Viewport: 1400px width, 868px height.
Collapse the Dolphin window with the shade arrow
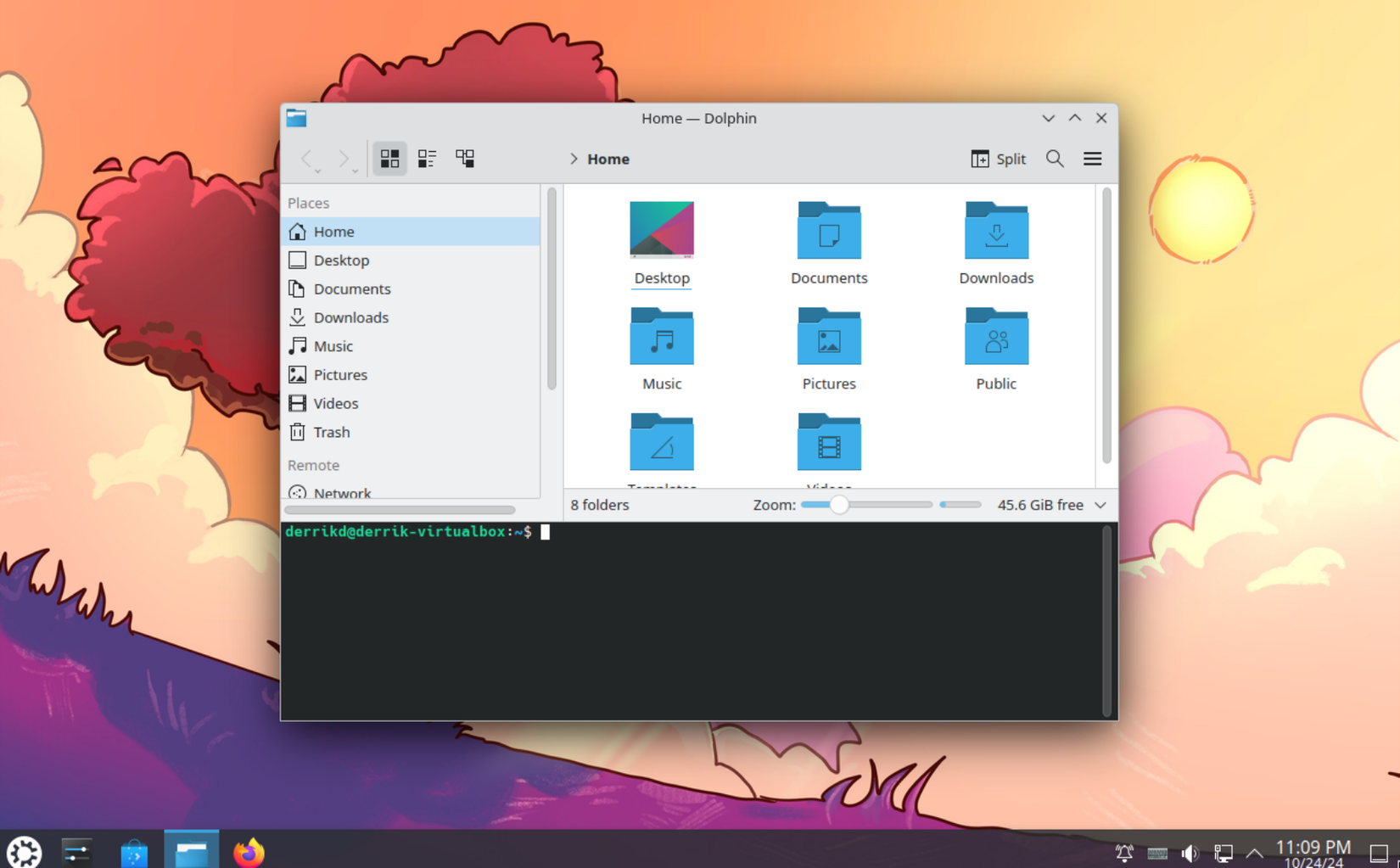coord(1074,118)
